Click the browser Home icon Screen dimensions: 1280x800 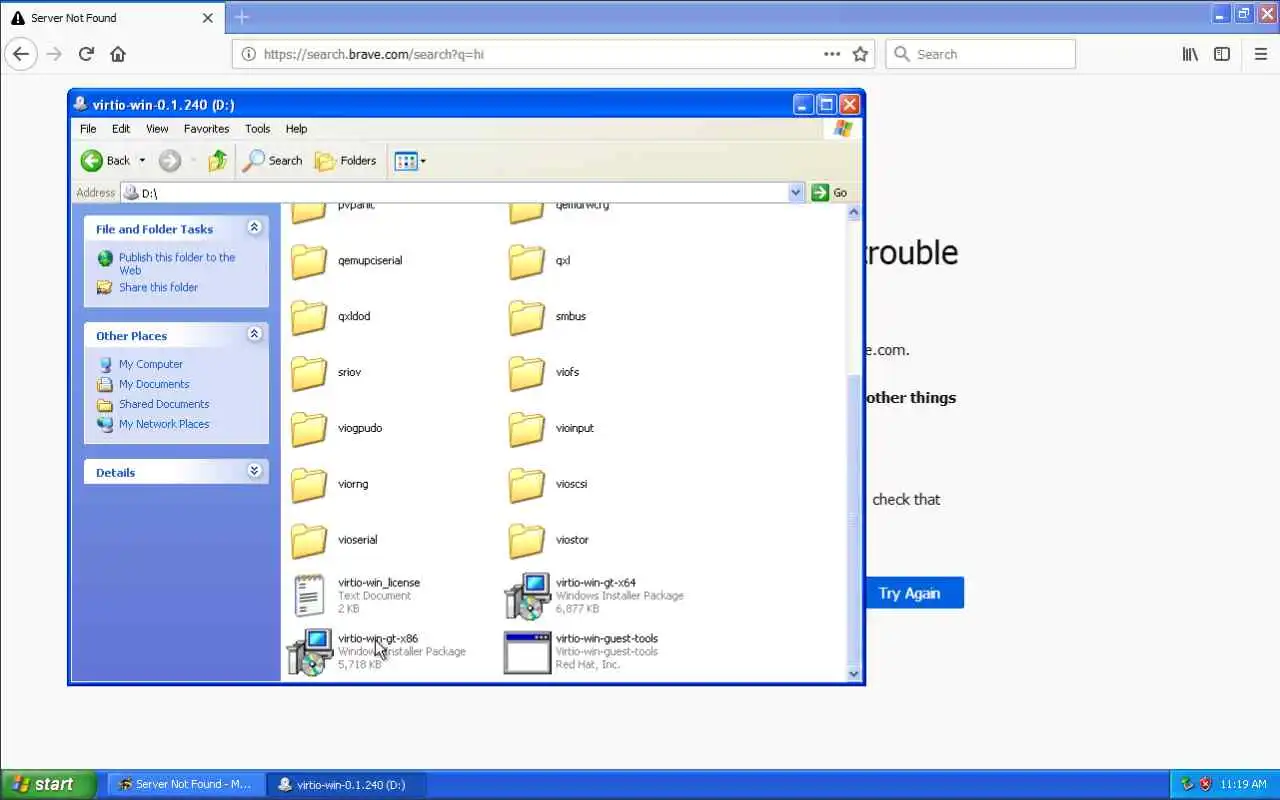118,54
